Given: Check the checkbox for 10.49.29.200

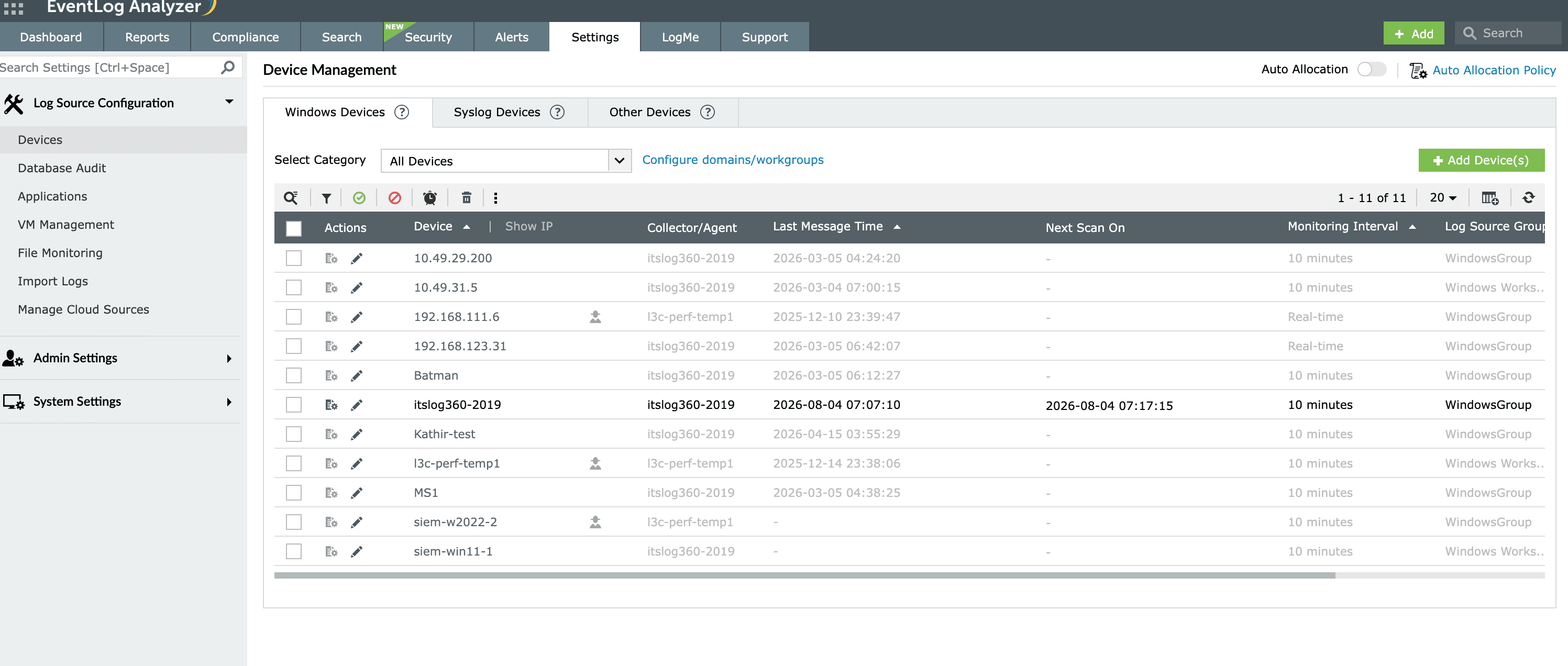Looking at the screenshot, I should pos(294,258).
